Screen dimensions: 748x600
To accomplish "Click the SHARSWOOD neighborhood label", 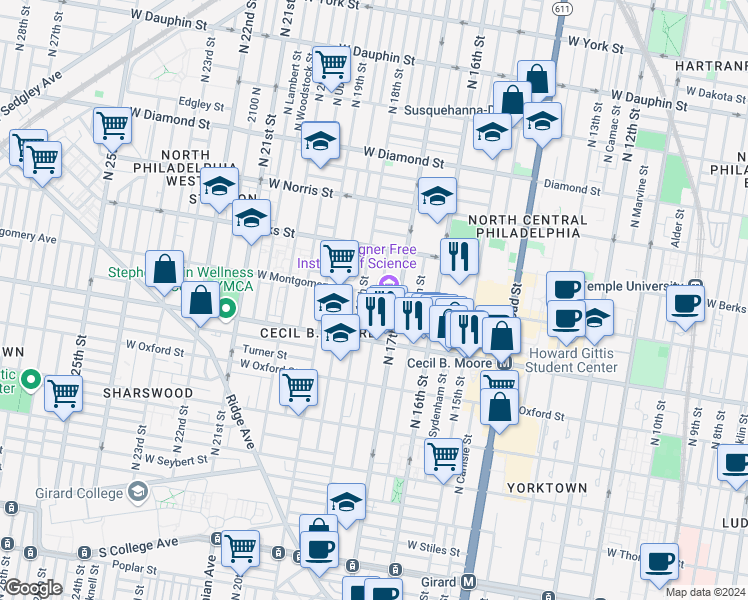I will click(148, 393).
